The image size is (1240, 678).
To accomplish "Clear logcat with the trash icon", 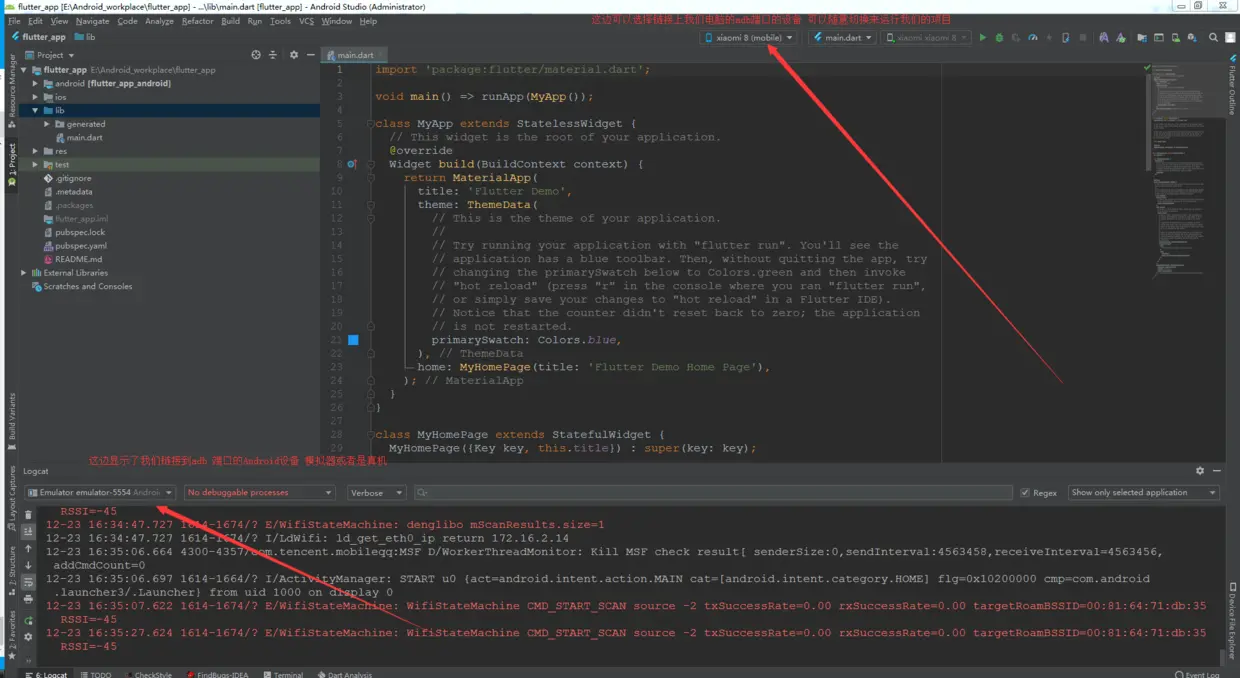I will click(28, 515).
